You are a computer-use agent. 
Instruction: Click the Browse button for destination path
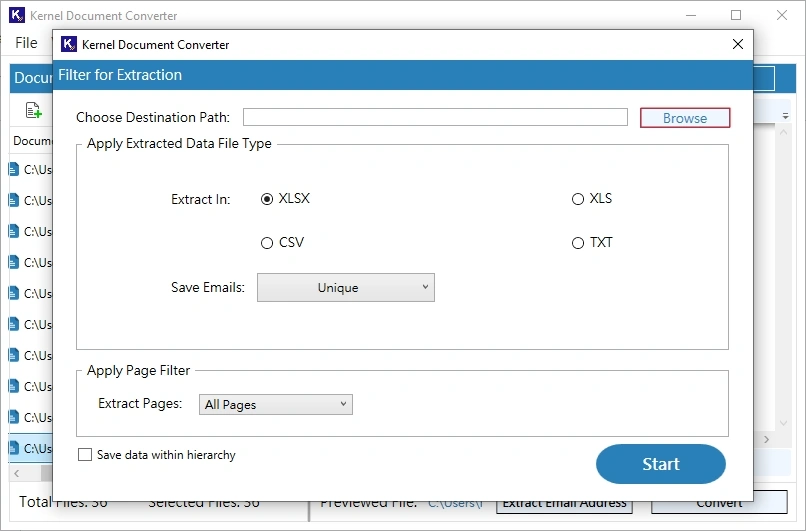pyautogui.click(x=685, y=118)
